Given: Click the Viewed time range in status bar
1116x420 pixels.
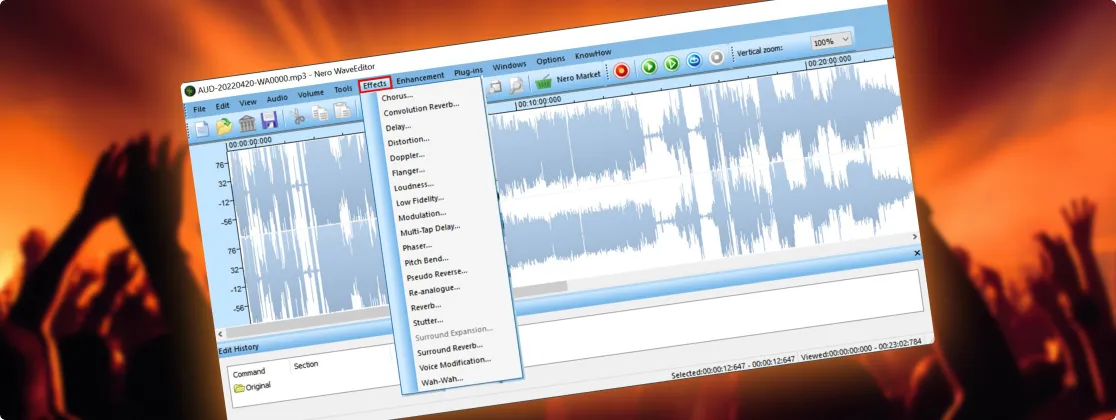Looking at the screenshot, I should (861, 347).
